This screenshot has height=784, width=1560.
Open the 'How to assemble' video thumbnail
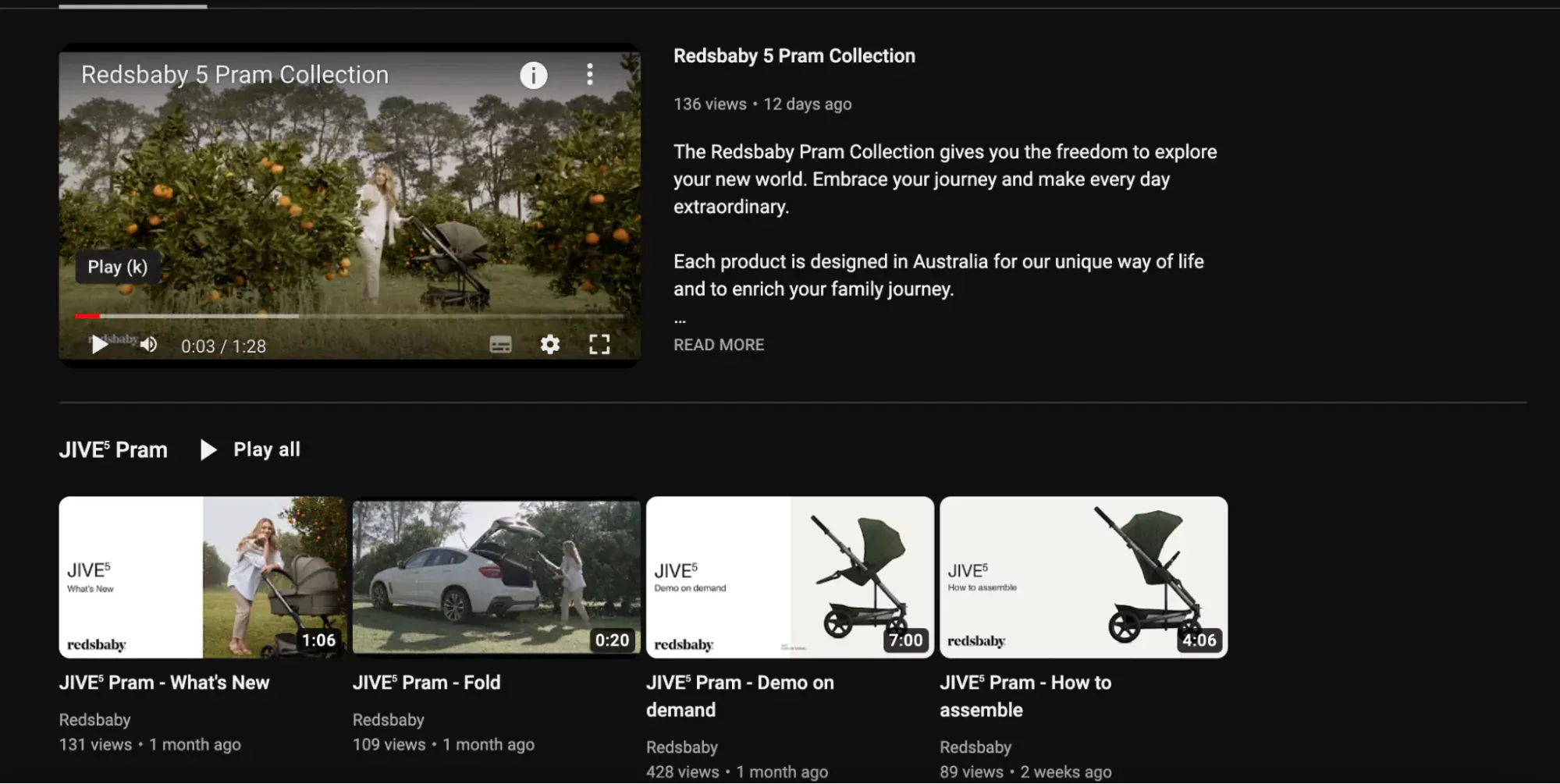(x=1083, y=577)
